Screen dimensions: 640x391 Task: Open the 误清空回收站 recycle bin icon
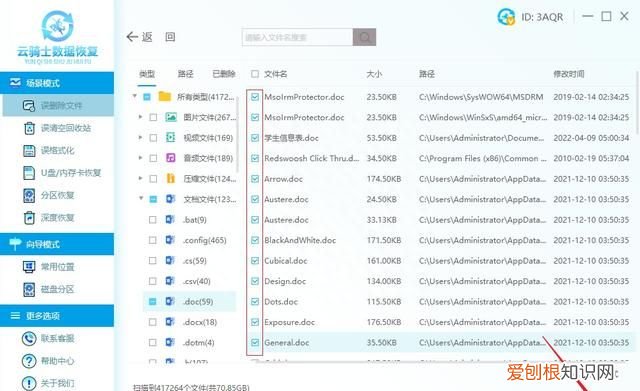click(x=29, y=128)
